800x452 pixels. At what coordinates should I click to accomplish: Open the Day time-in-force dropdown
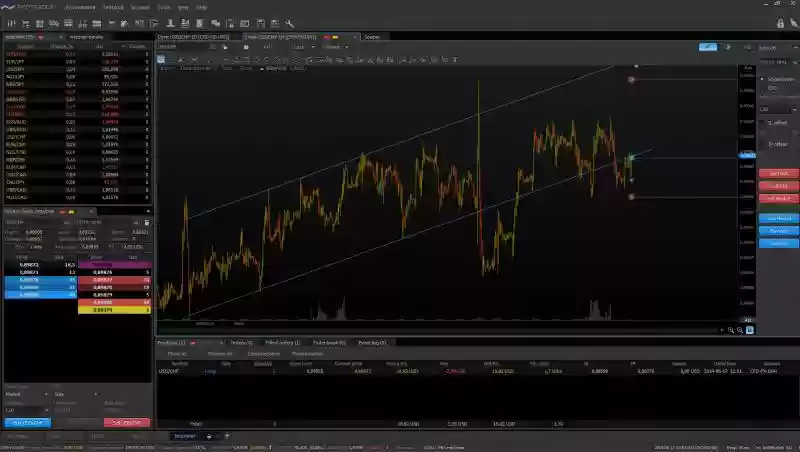pyautogui.click(x=76, y=394)
